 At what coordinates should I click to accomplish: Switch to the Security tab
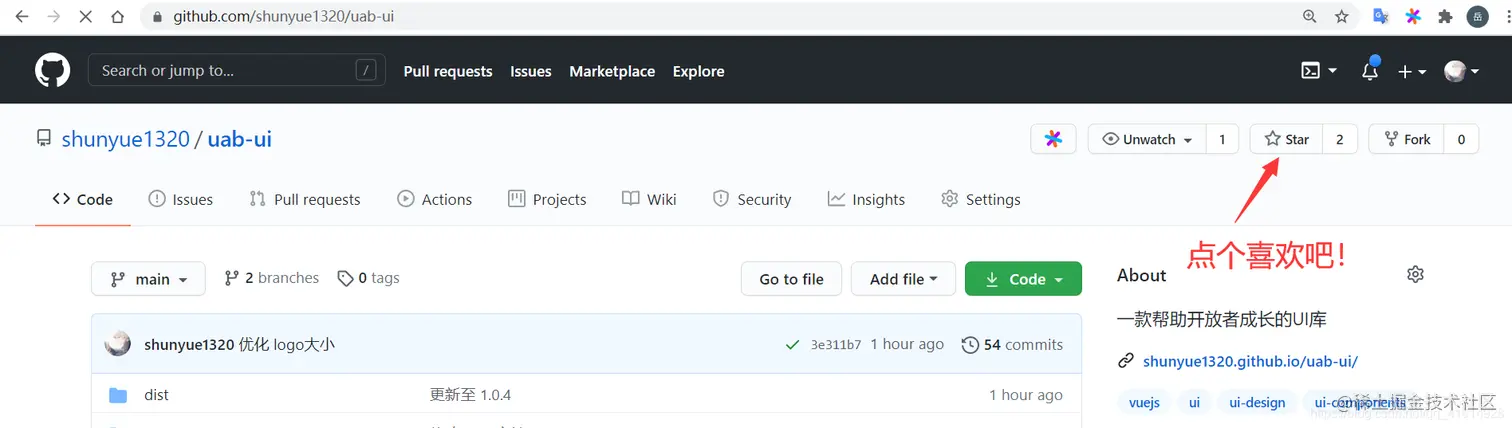pos(752,199)
